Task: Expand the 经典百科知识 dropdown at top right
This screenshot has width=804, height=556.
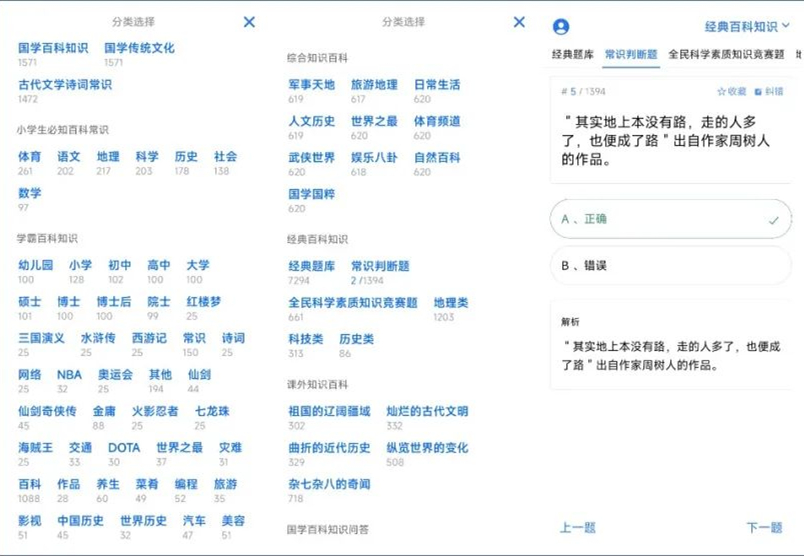Action: pos(747,26)
